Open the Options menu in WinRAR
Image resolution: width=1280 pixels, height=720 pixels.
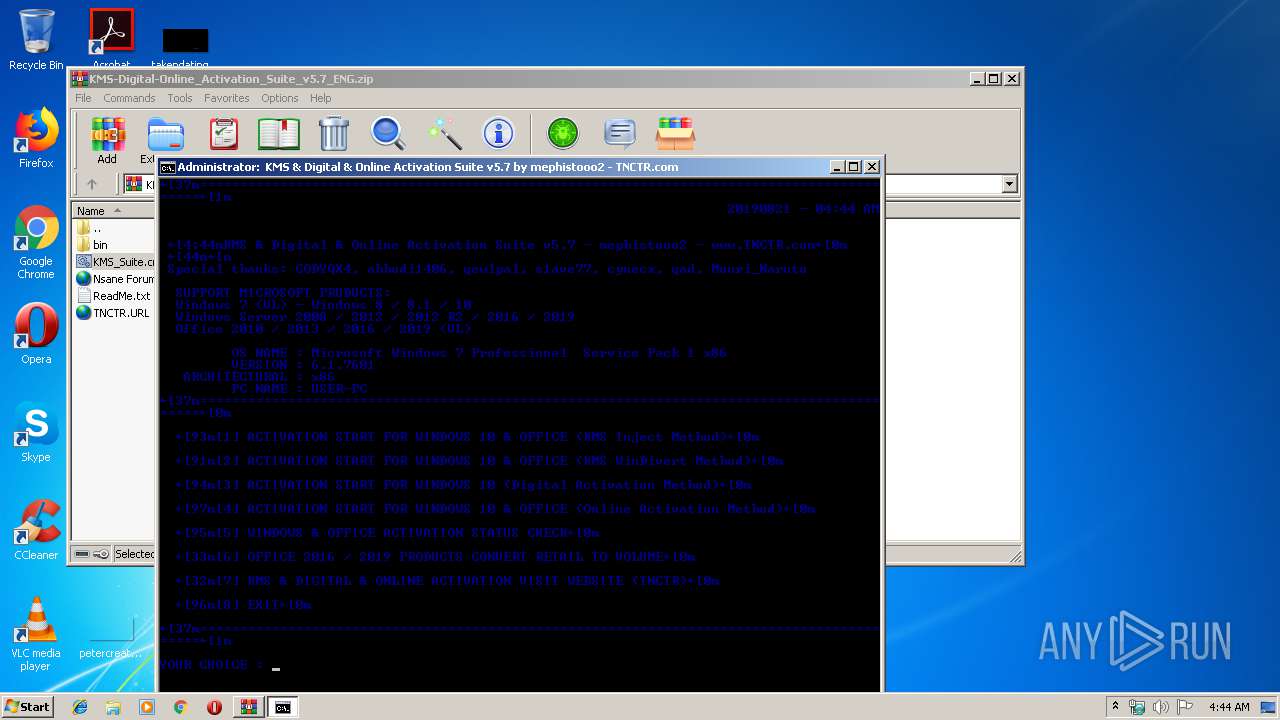[280, 98]
